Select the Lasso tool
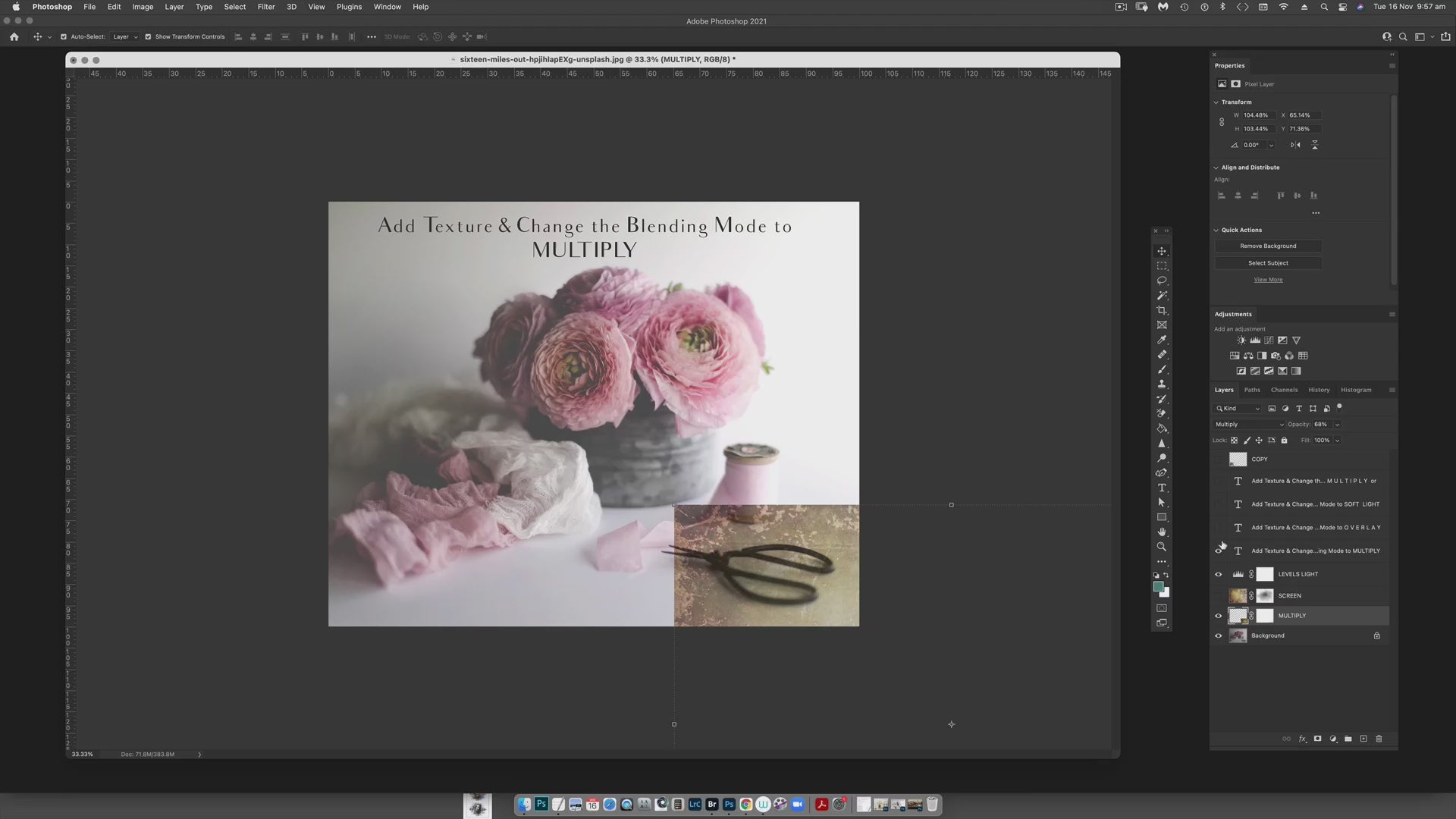Image resolution: width=1456 pixels, height=819 pixels. pos(1161,281)
